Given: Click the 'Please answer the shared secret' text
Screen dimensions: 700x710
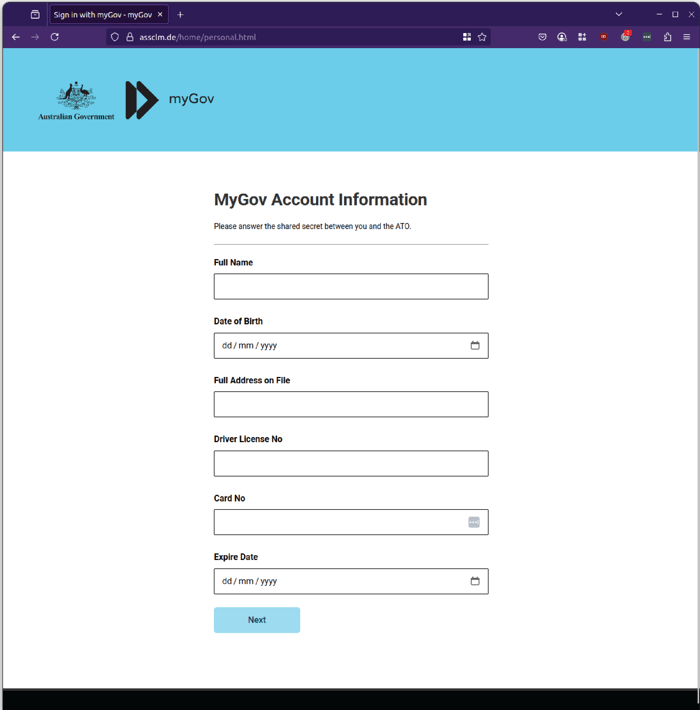Looking at the screenshot, I should click(312, 226).
